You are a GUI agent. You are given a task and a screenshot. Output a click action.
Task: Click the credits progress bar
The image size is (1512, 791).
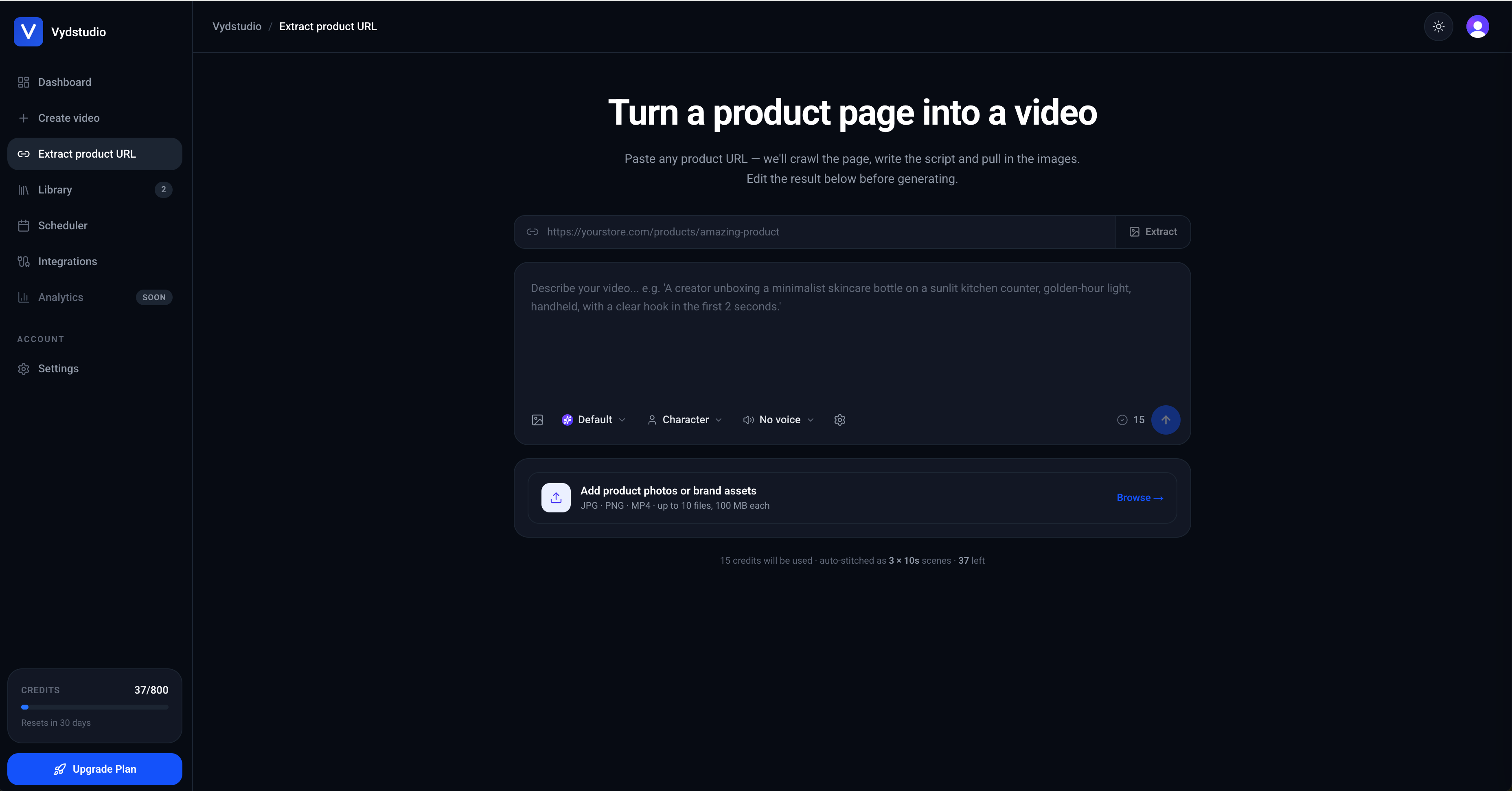tap(94, 707)
